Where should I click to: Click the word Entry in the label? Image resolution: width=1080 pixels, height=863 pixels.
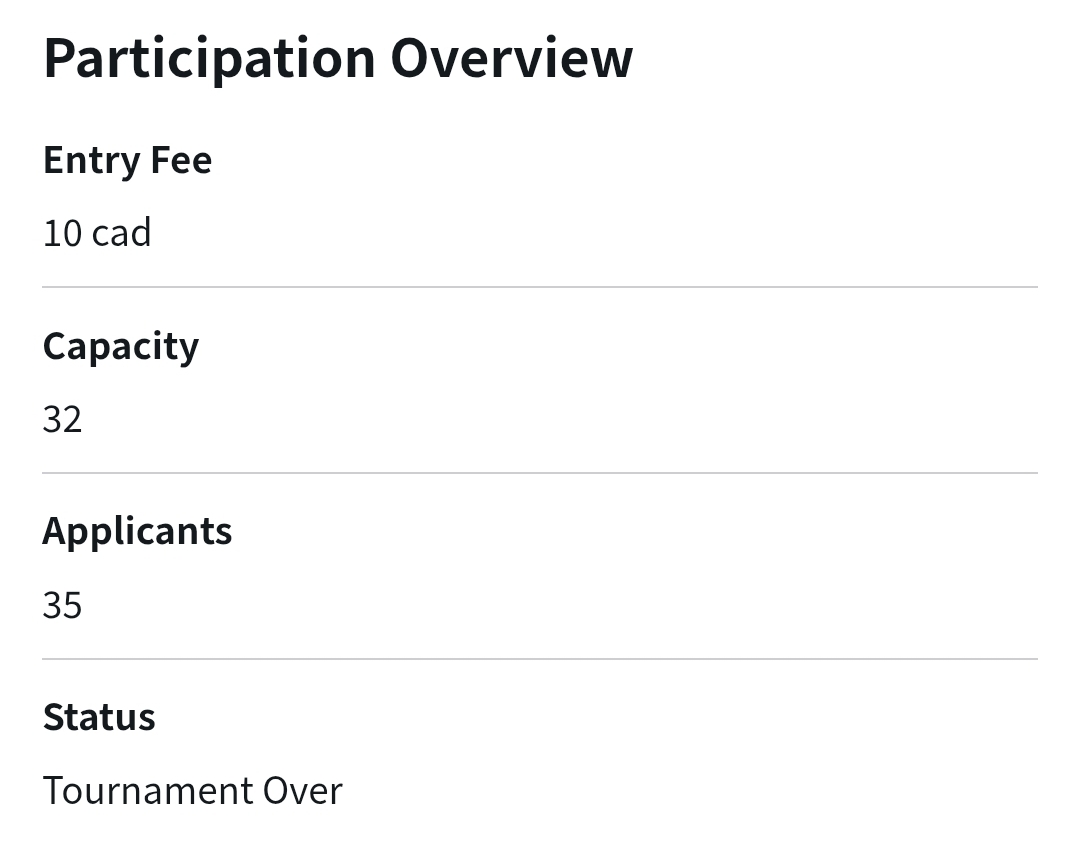pyautogui.click(x=91, y=160)
